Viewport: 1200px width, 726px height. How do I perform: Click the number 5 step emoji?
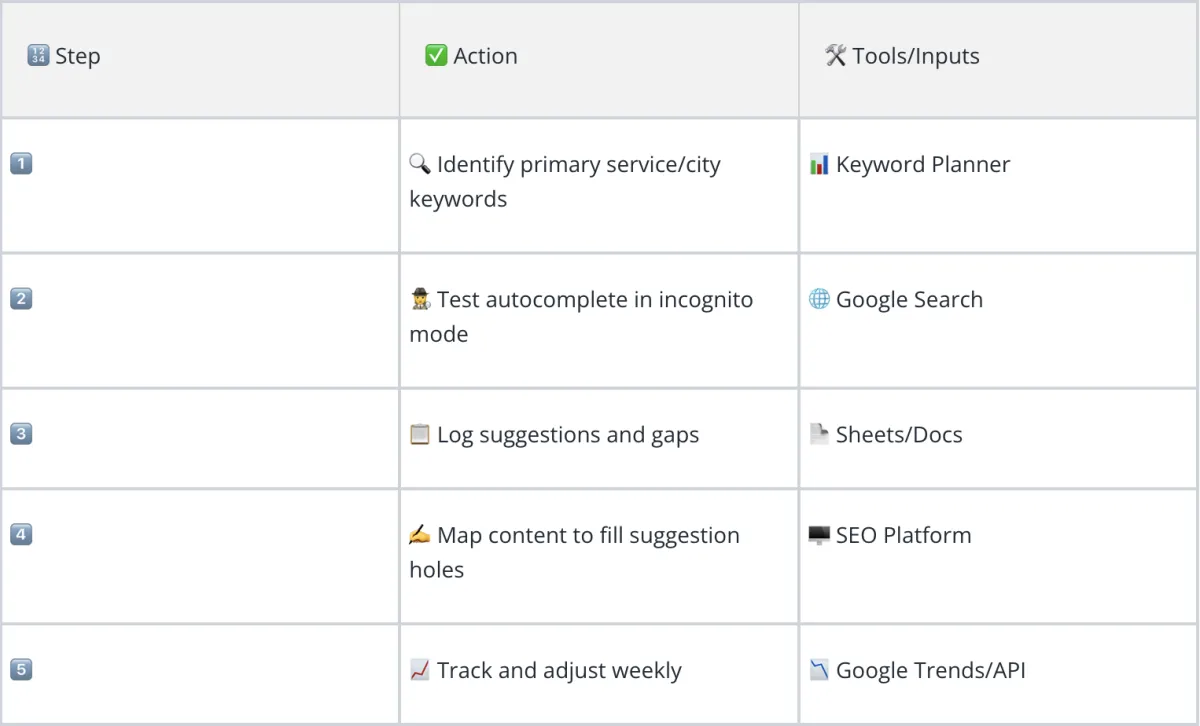point(21,669)
